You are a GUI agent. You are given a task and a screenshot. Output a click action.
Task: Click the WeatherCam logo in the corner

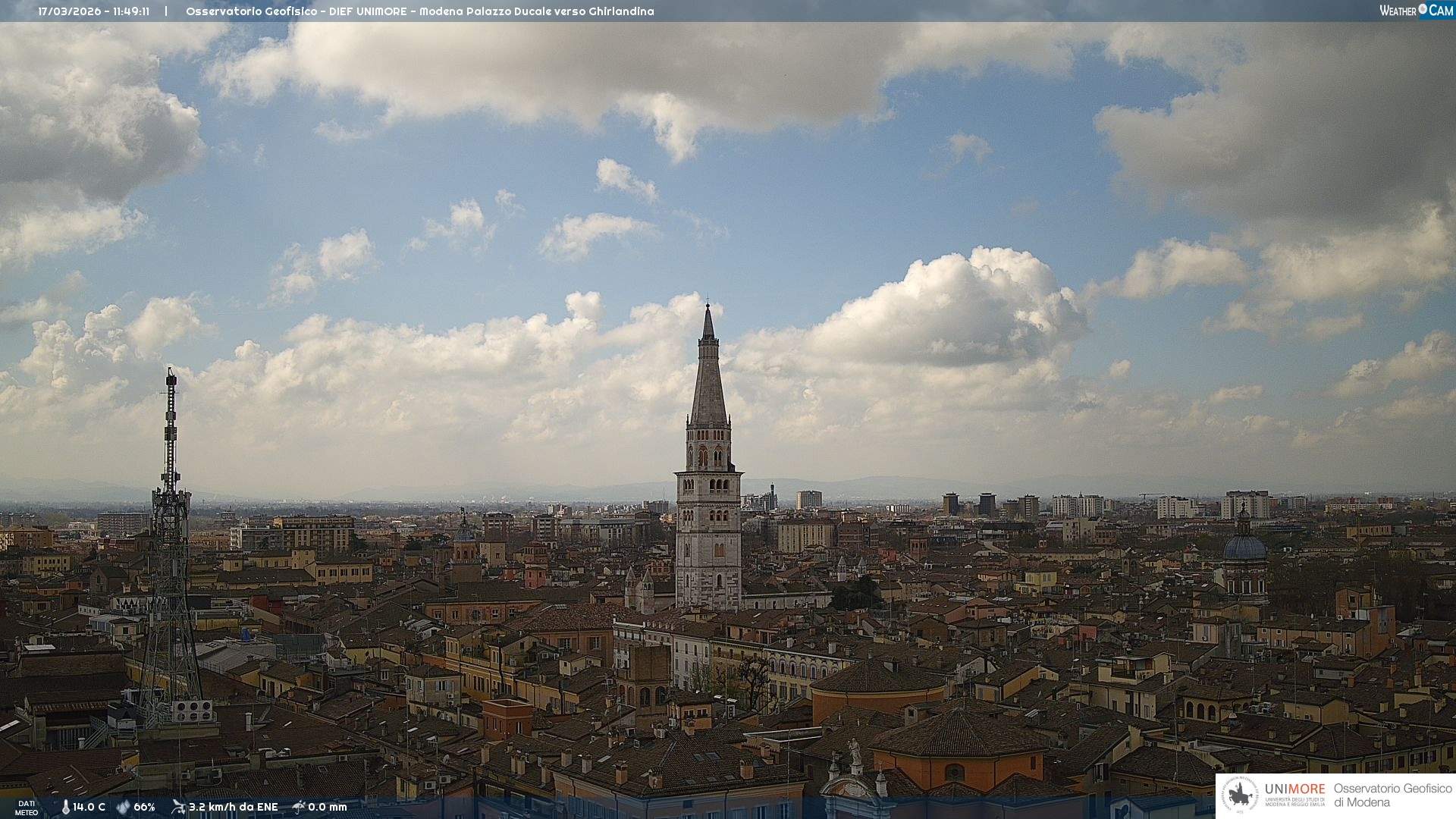click(1416, 11)
